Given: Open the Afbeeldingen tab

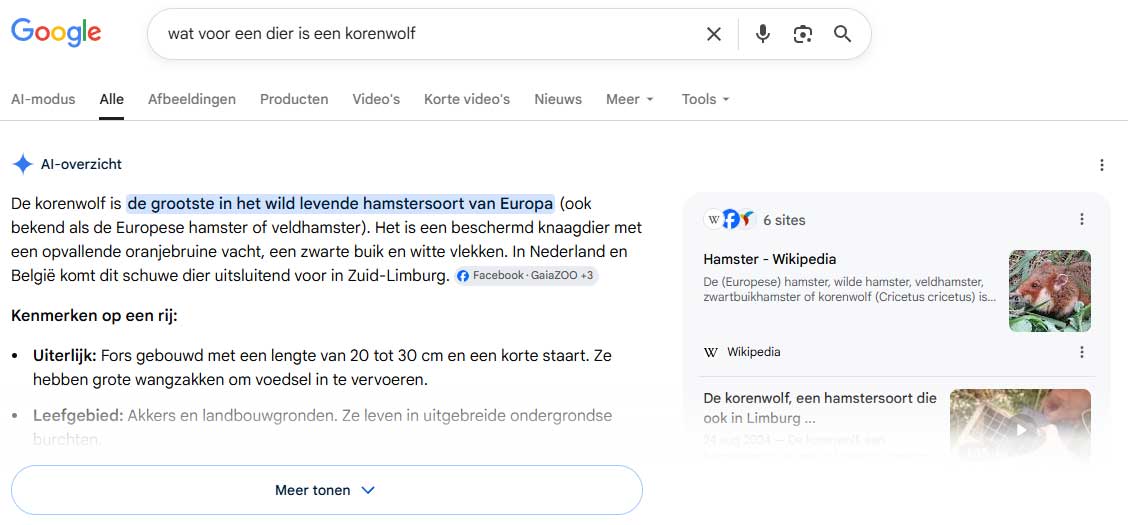Looking at the screenshot, I should [x=192, y=99].
